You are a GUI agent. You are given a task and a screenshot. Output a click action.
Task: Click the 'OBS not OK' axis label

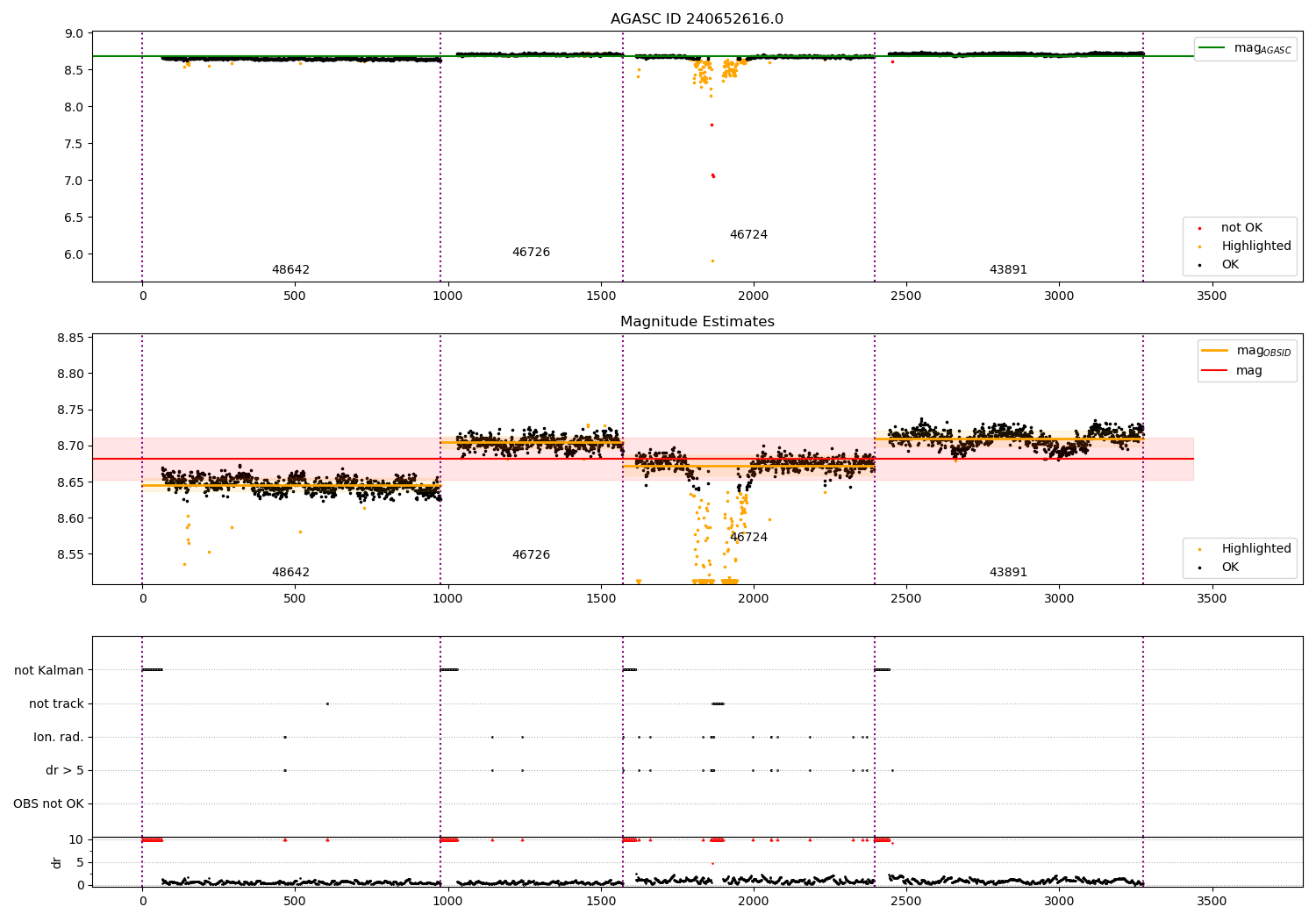(x=48, y=804)
